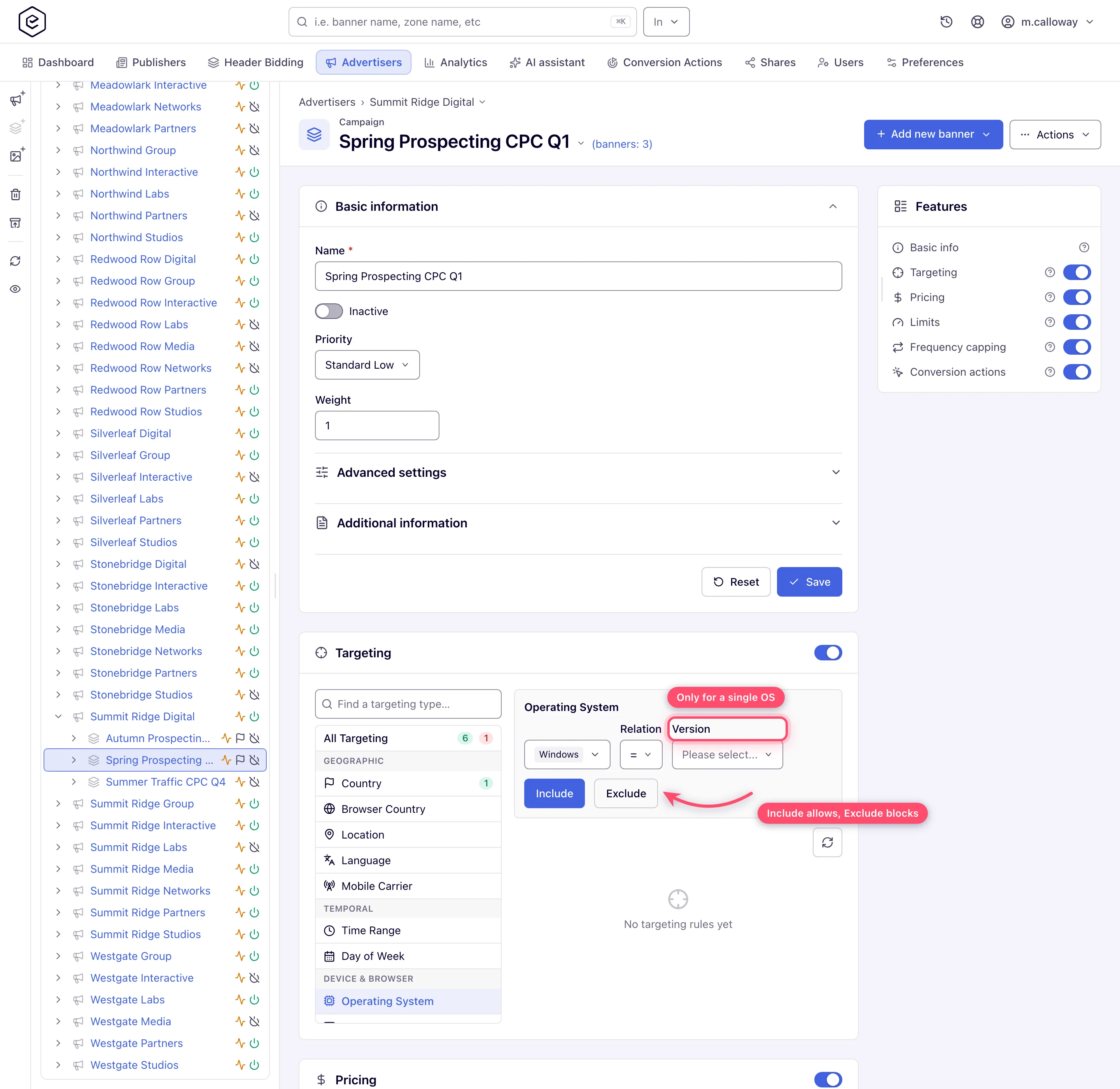The image size is (1120, 1089).
Task: Toggle Pricing switch in Features panel
Action: tap(1076, 298)
